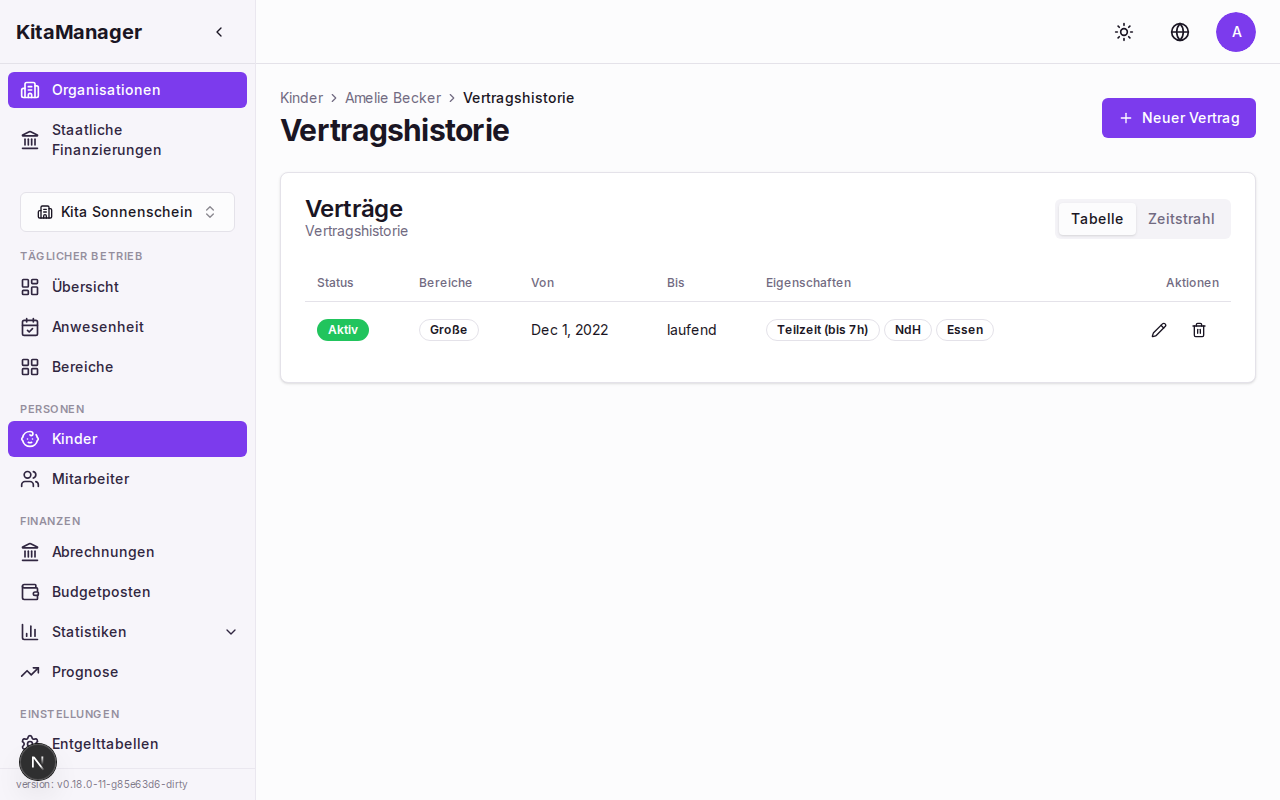Toggle light/dark mode with the sun icon
Image resolution: width=1280 pixels, height=800 pixels.
1124,32
